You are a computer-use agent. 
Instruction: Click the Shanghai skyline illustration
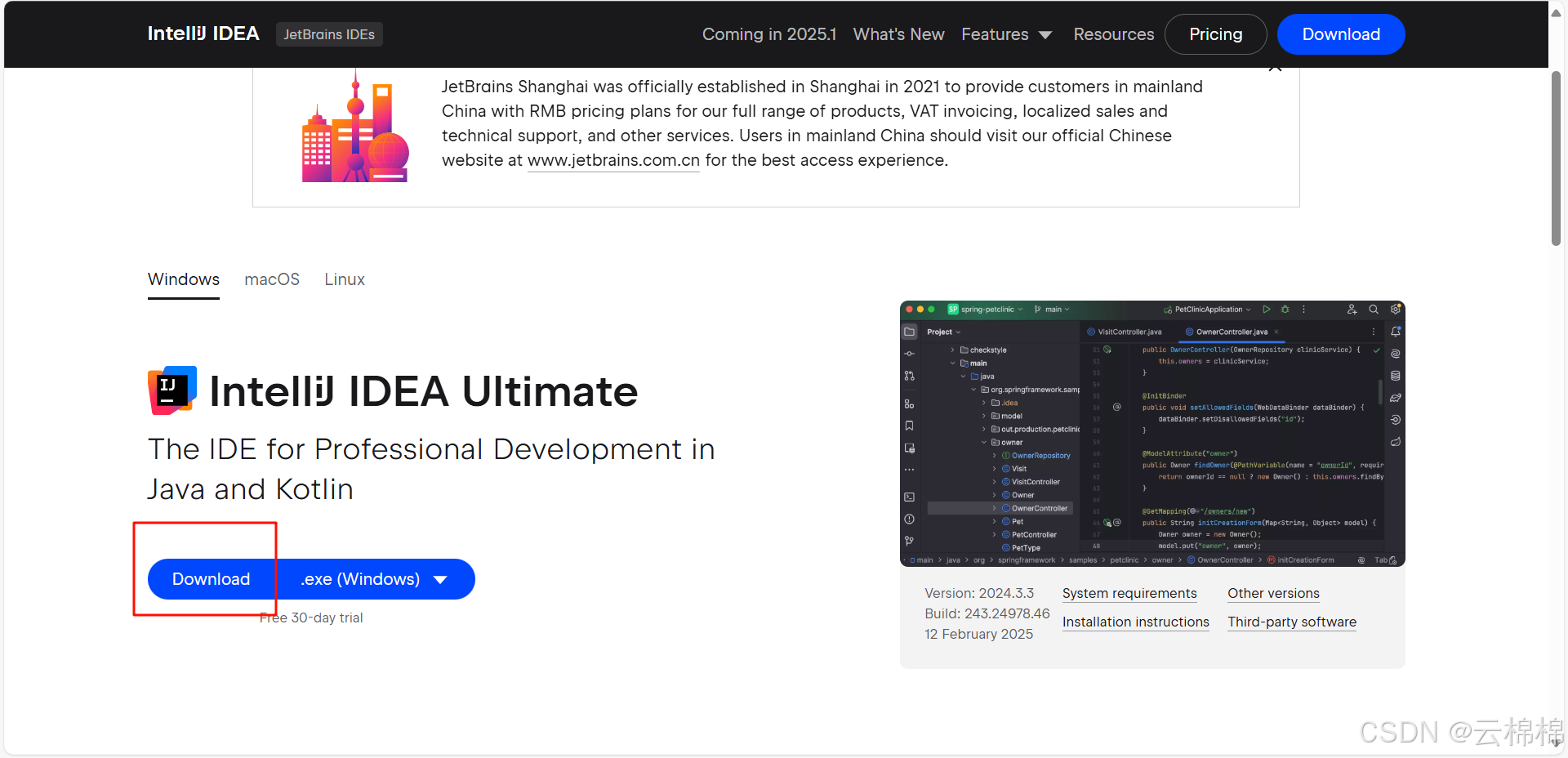point(355,127)
